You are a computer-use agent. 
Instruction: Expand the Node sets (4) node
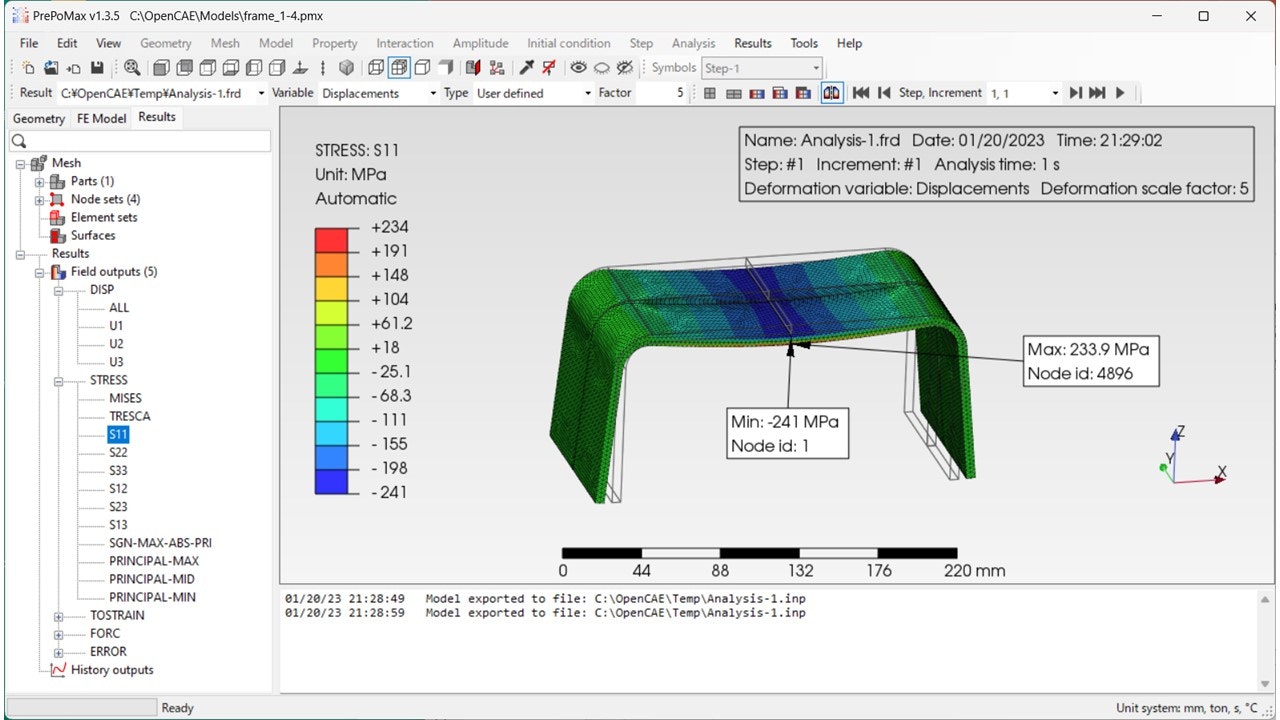pyautogui.click(x=40, y=199)
